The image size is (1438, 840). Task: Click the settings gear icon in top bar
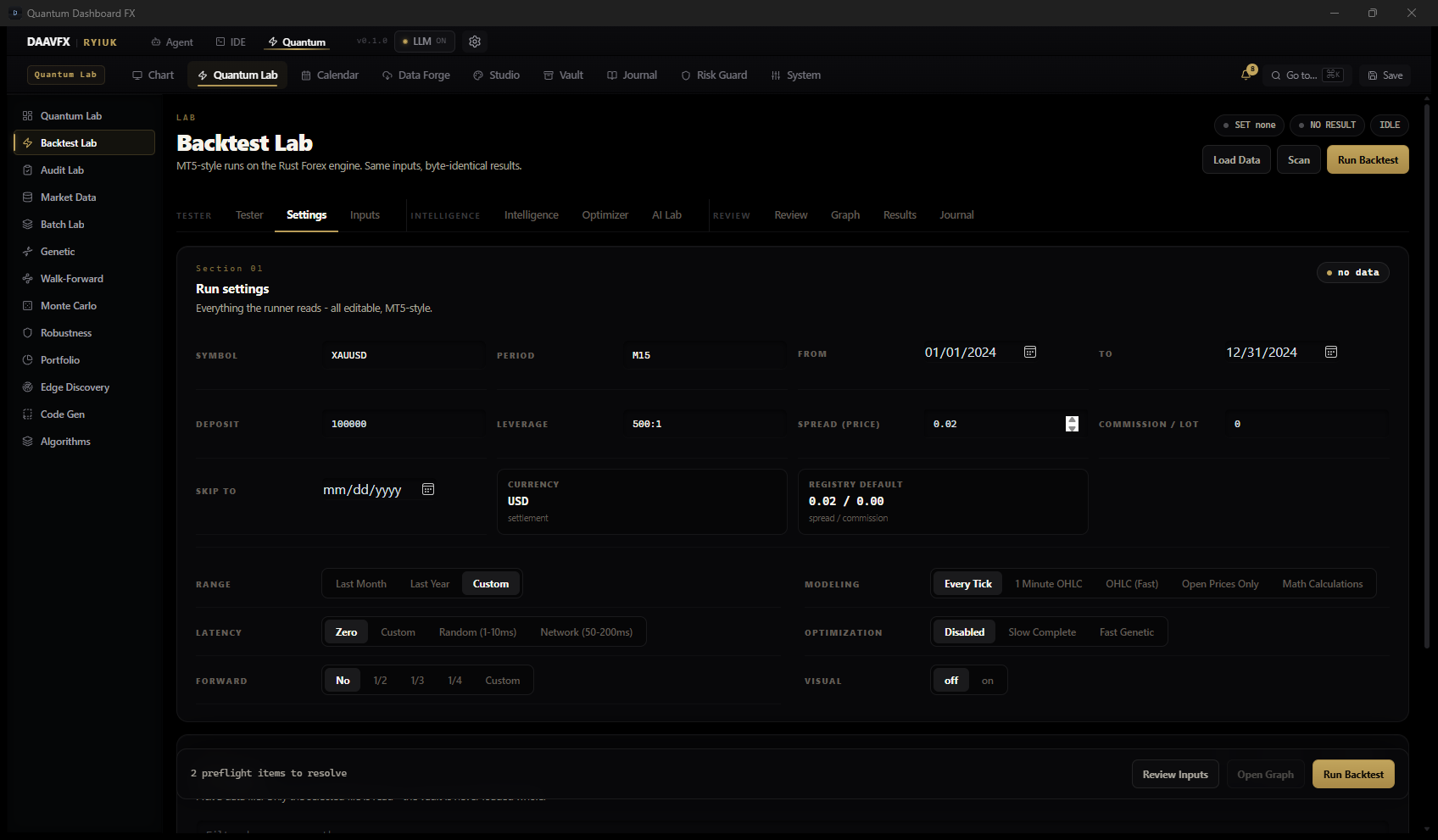click(x=475, y=42)
